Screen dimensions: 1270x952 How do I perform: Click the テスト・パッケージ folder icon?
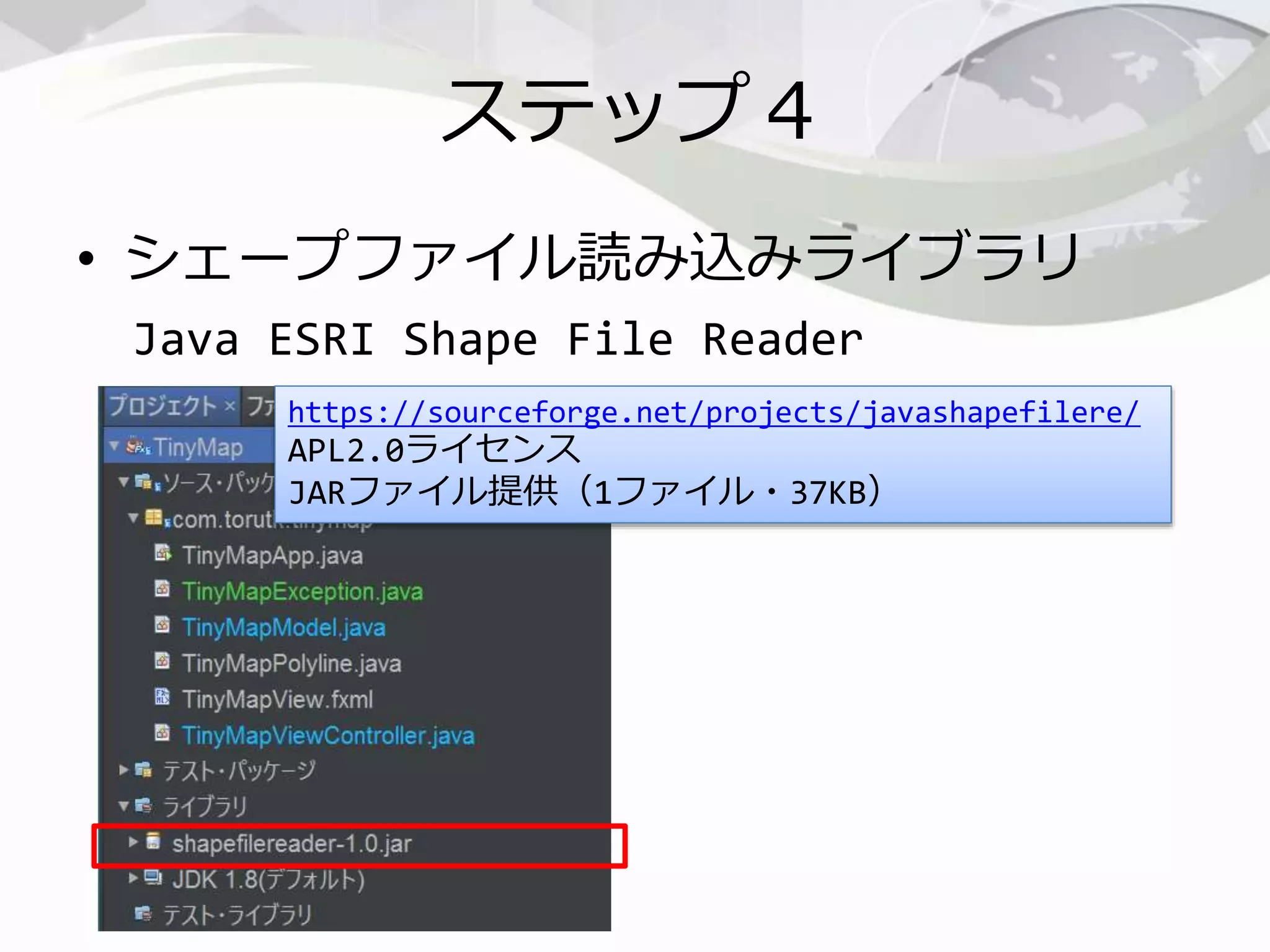[143, 770]
